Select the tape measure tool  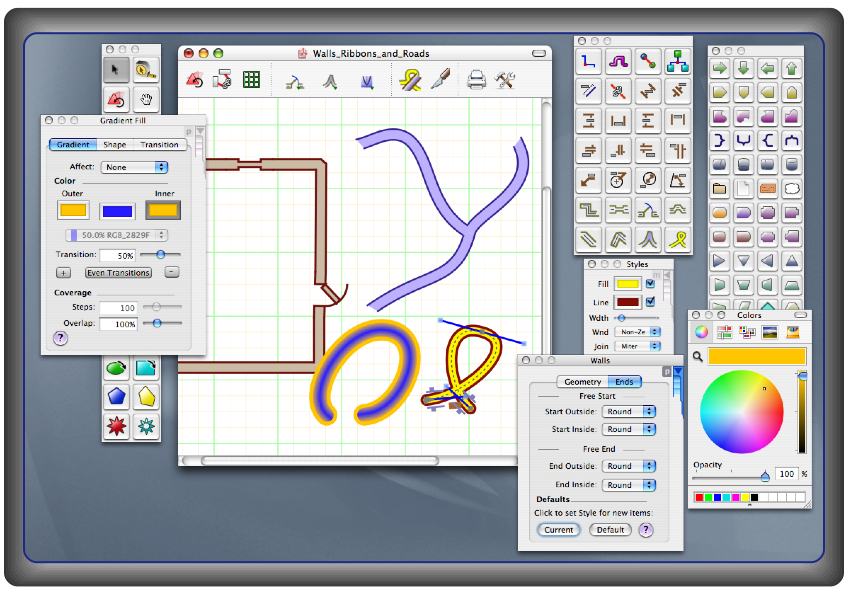145,69
